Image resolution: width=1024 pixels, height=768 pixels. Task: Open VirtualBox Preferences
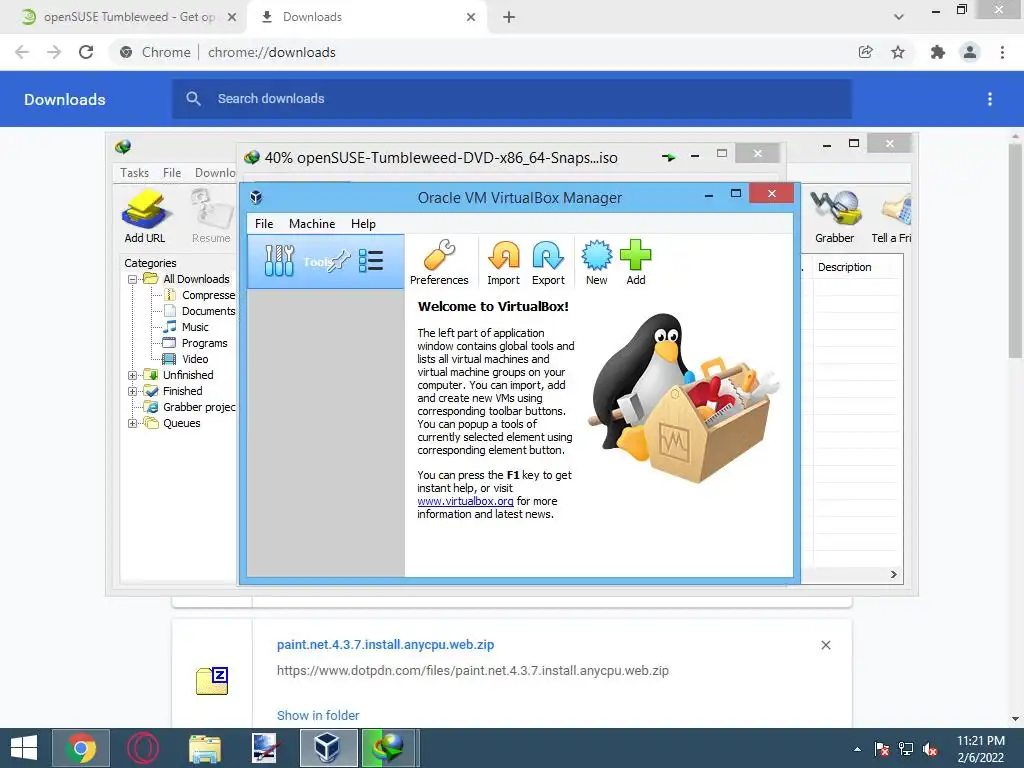(x=439, y=263)
